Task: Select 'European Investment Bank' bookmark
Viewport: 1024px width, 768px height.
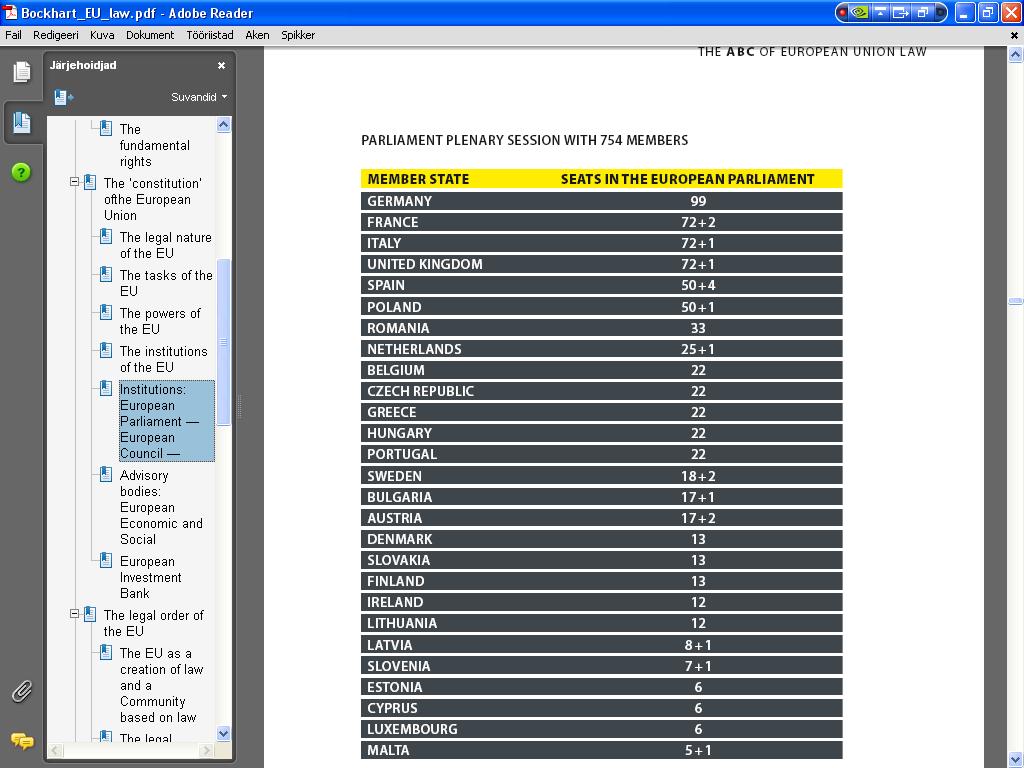Action: point(150,577)
